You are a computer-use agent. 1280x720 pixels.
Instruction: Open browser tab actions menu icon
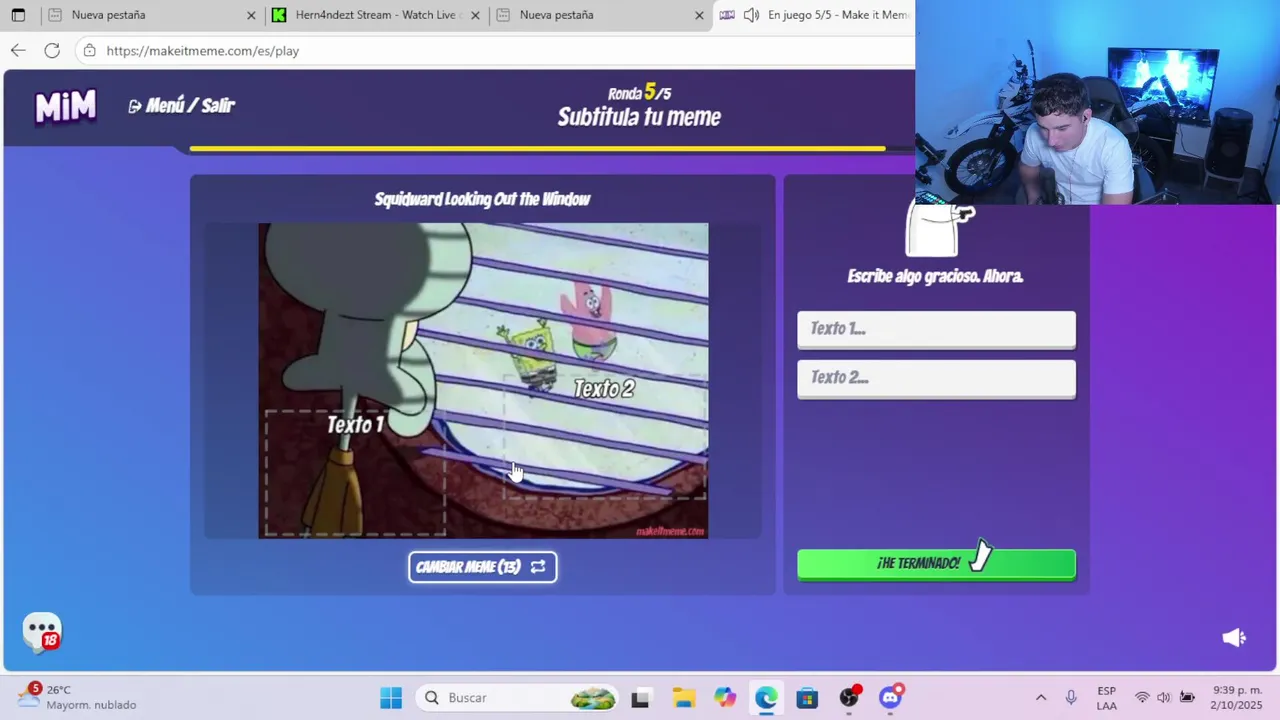coord(18,15)
